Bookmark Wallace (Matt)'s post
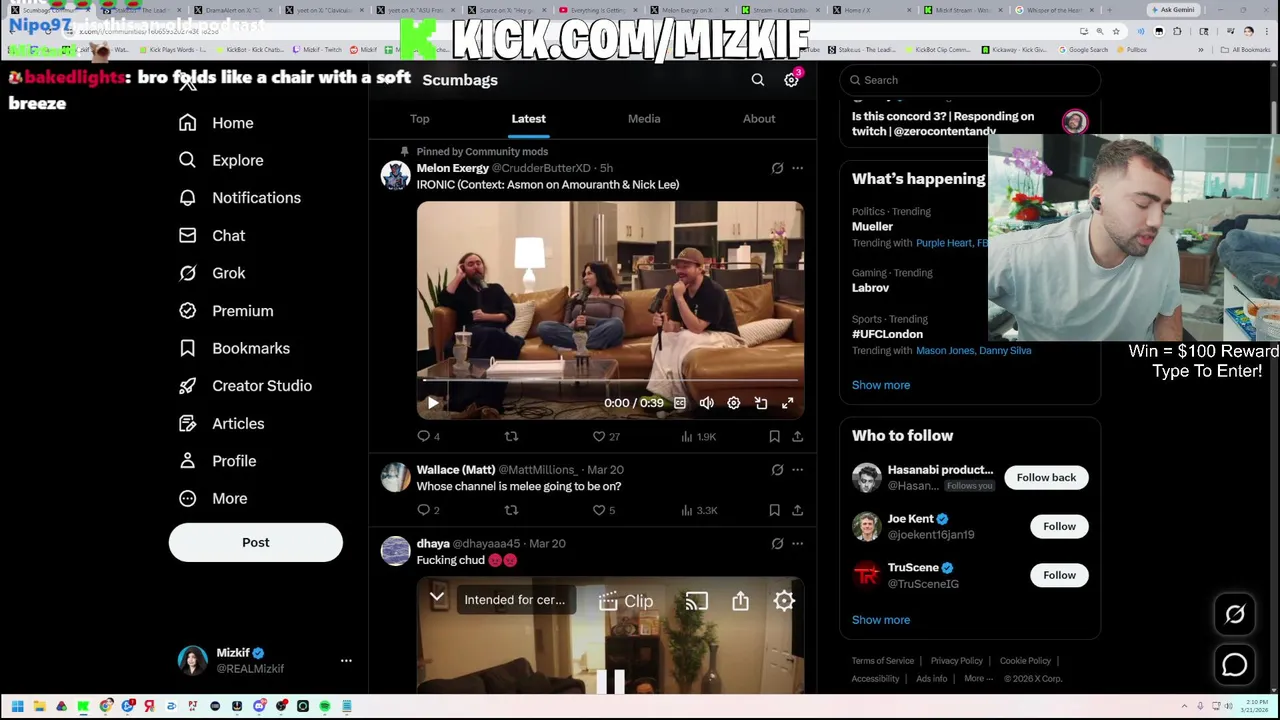This screenshot has width=1280, height=720. [x=774, y=510]
